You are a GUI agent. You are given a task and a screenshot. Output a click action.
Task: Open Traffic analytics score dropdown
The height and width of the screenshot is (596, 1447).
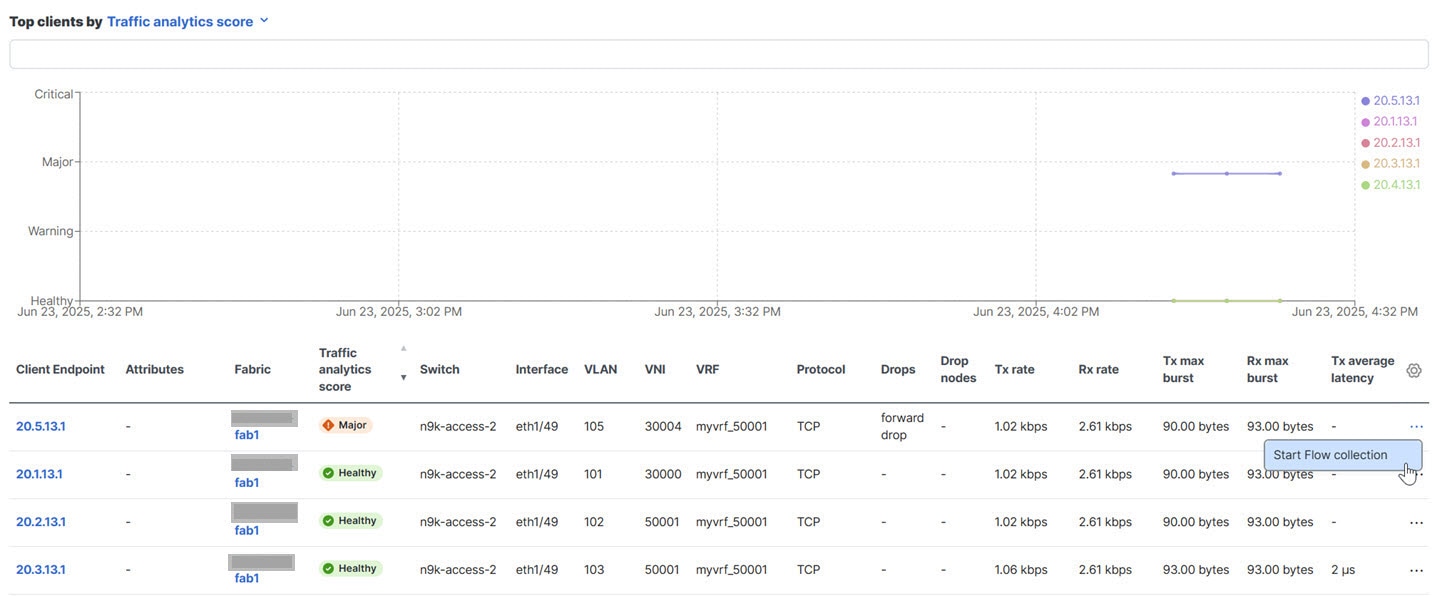coord(188,21)
